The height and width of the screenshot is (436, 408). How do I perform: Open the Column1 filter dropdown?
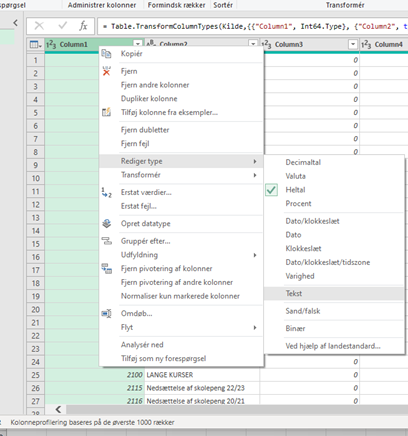pyautogui.click(x=138, y=44)
